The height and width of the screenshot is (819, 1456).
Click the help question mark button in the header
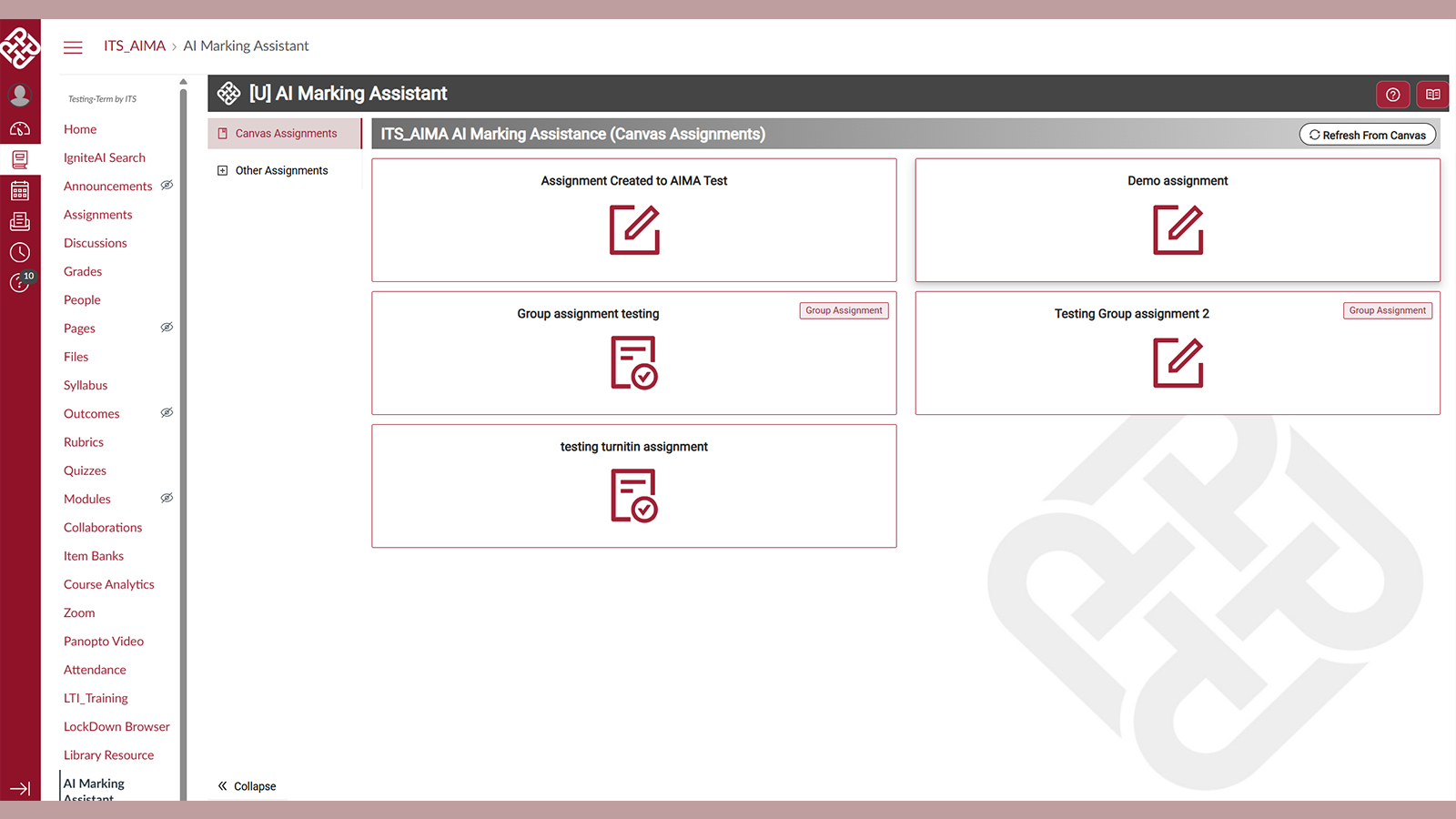1392,95
